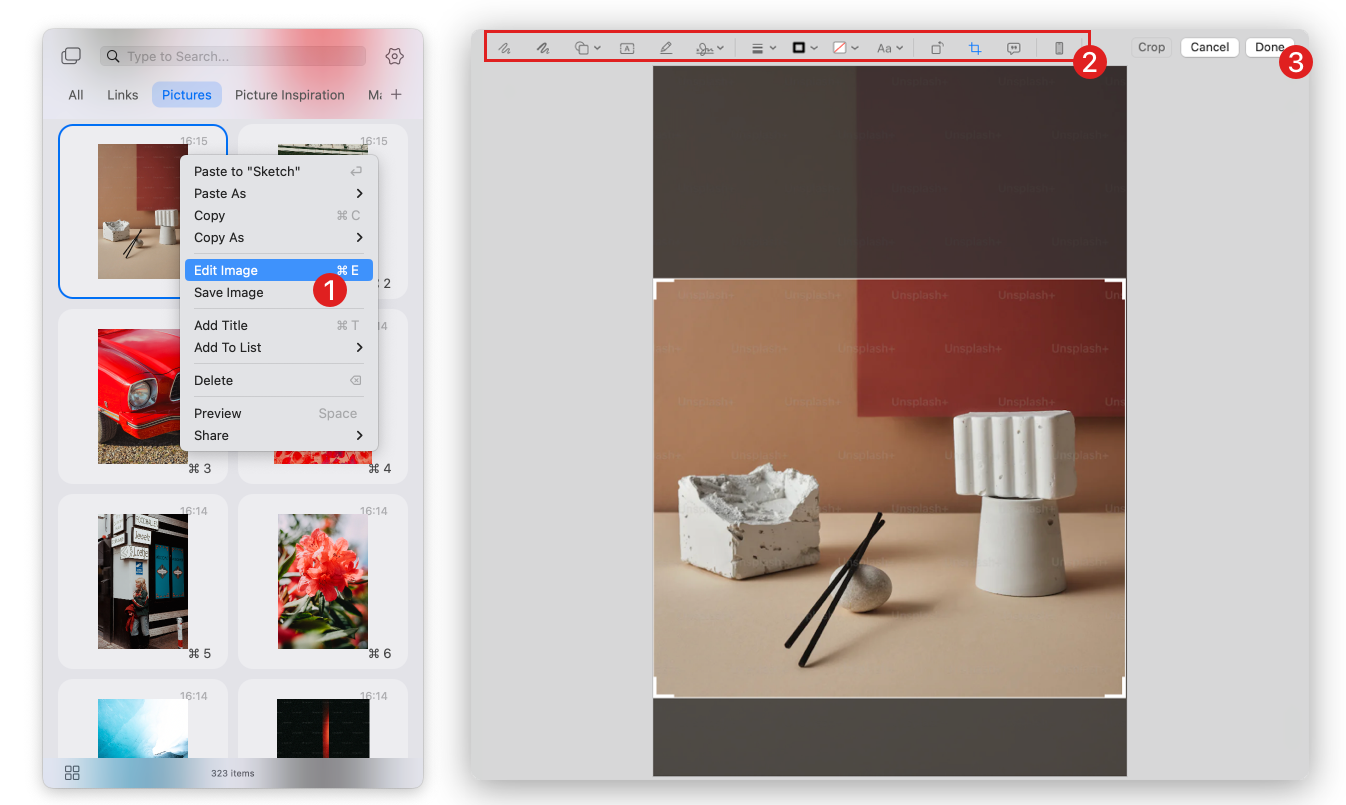This screenshot has height=805, width=1346.
Task: Open the Signature tool menu
Action: pyautogui.click(x=710, y=47)
